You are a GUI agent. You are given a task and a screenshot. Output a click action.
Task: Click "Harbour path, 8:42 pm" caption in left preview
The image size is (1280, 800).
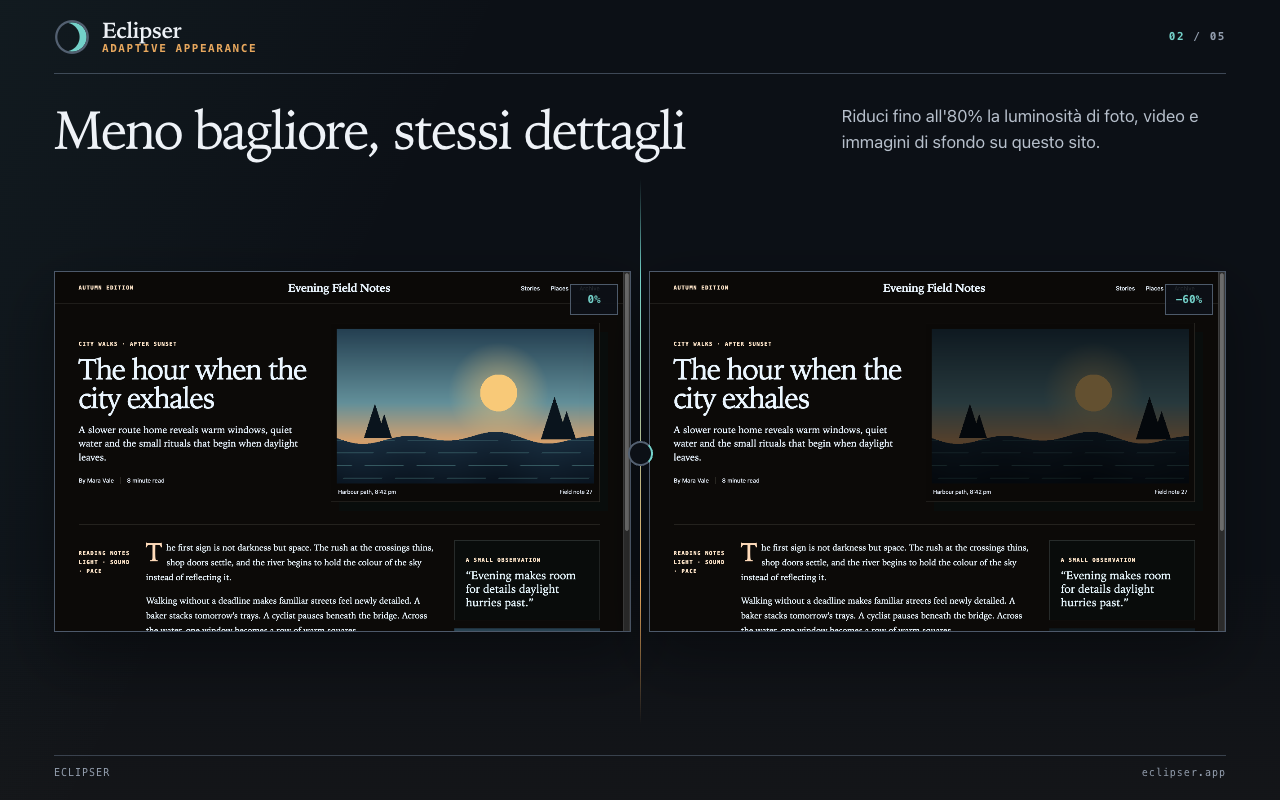click(x=366, y=492)
